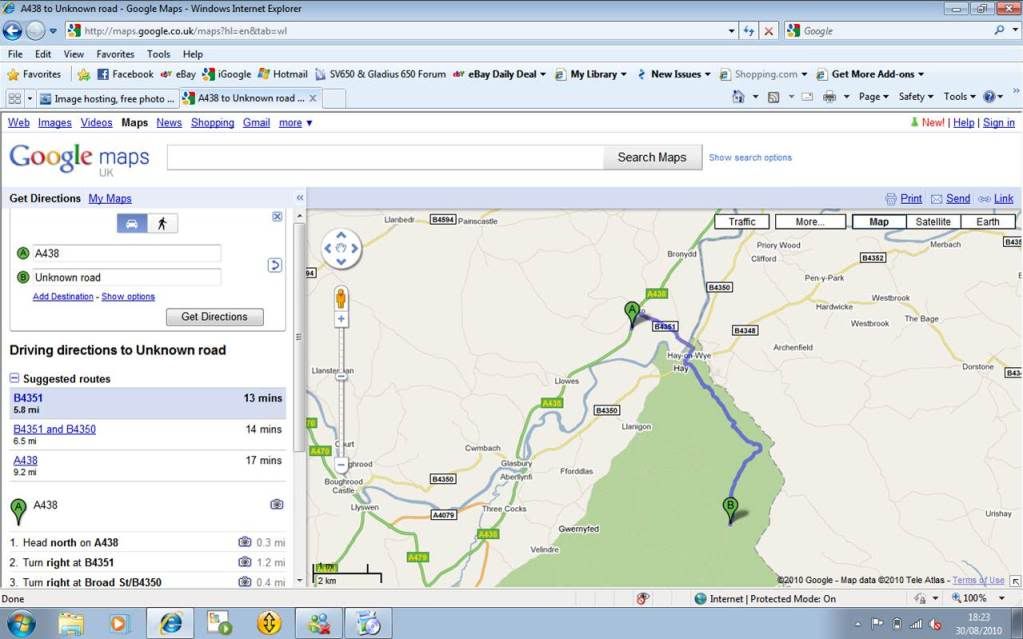Click the Read Mail envelope icon in command bar
Image resolution: width=1023 pixels, height=639 pixels.
point(807,97)
